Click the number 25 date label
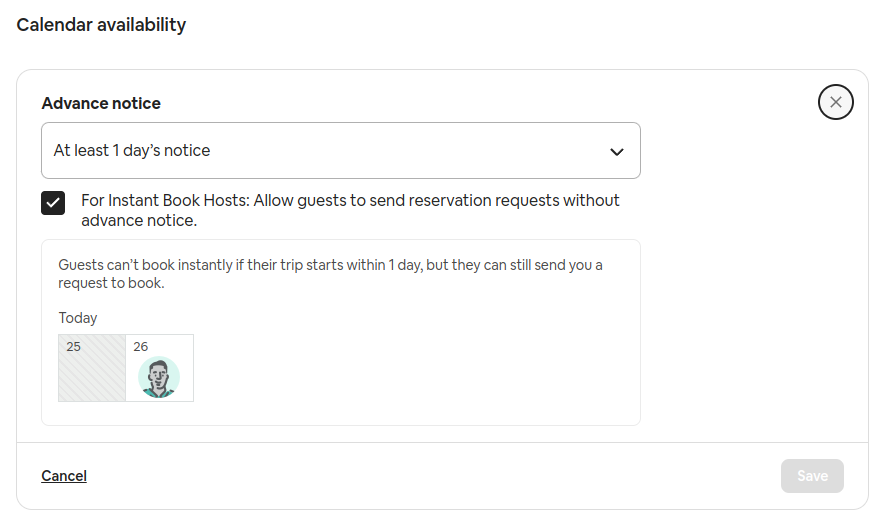This screenshot has height=527, width=879. [x=73, y=346]
